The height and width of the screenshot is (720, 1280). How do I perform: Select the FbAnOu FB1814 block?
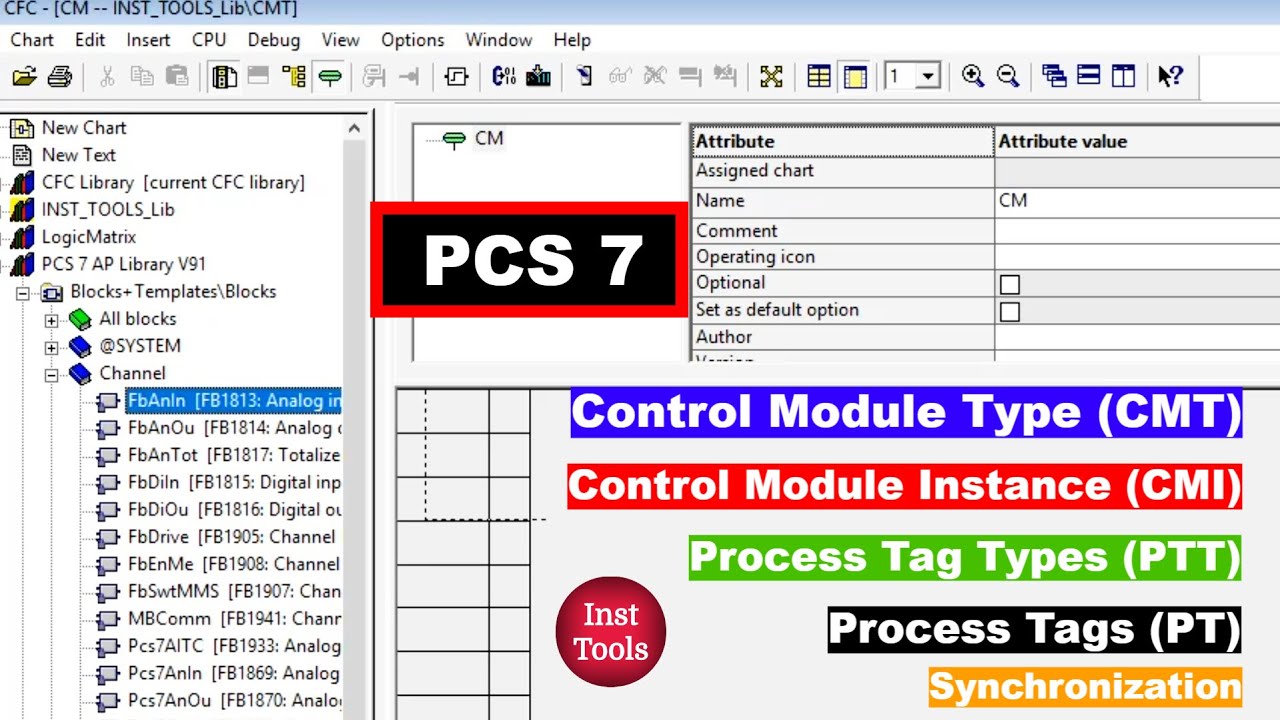[x=234, y=428]
